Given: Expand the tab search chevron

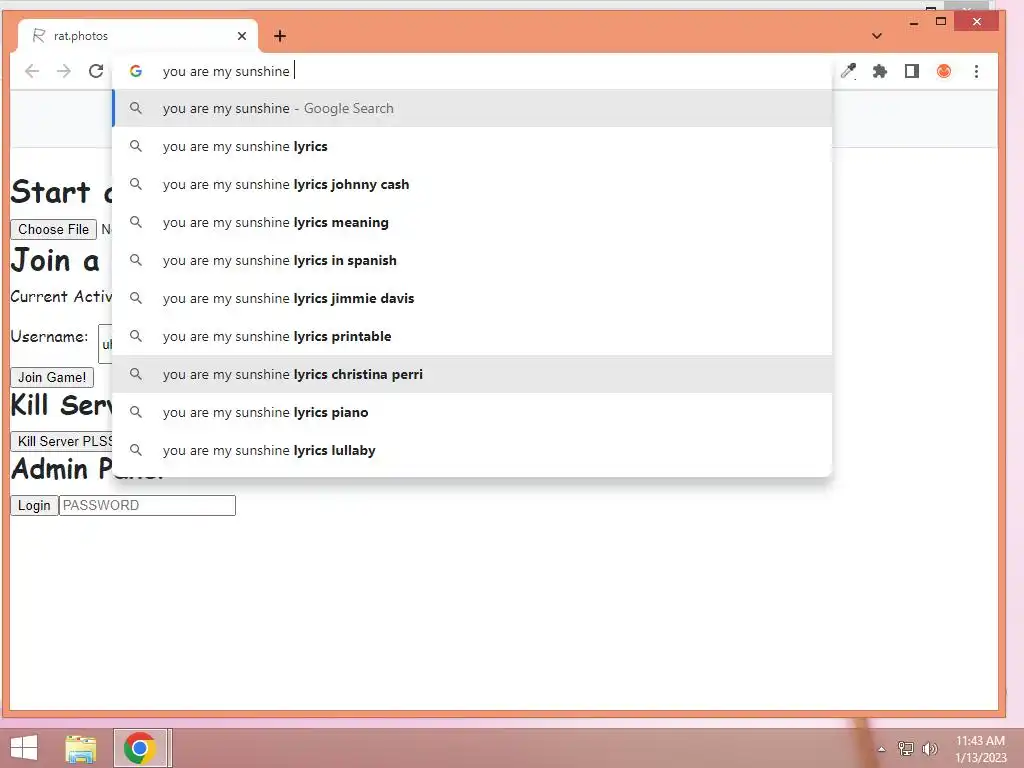Looking at the screenshot, I should [x=877, y=36].
